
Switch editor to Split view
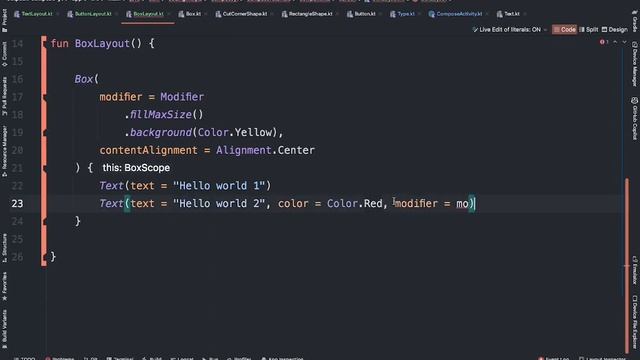(x=589, y=29)
